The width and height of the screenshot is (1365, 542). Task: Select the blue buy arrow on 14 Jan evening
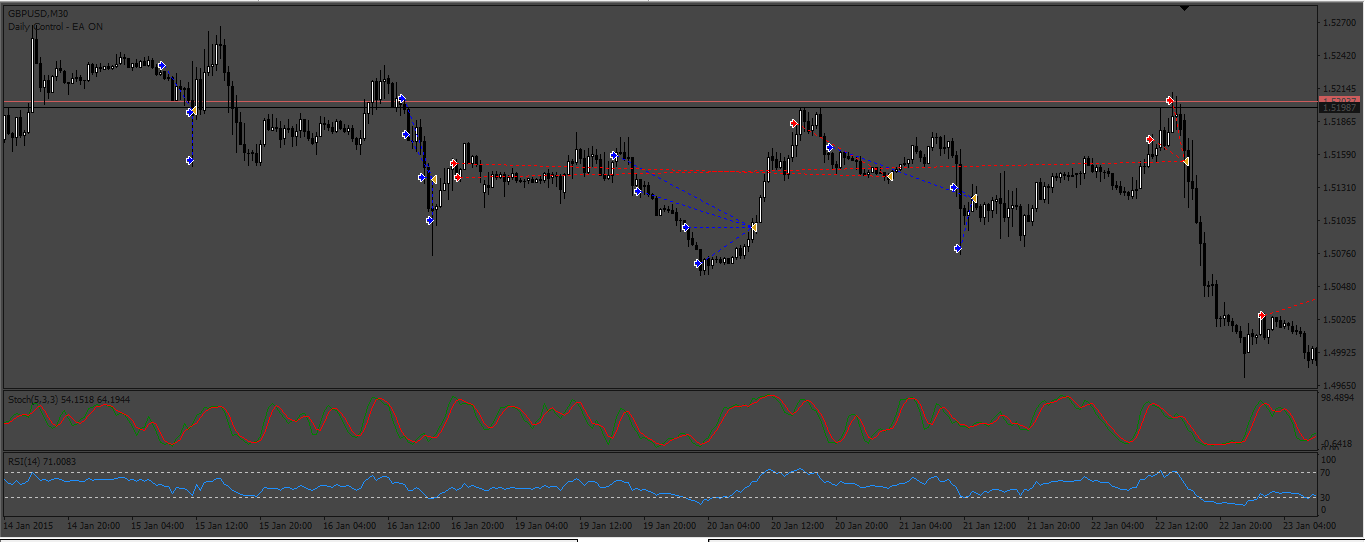pos(162,66)
